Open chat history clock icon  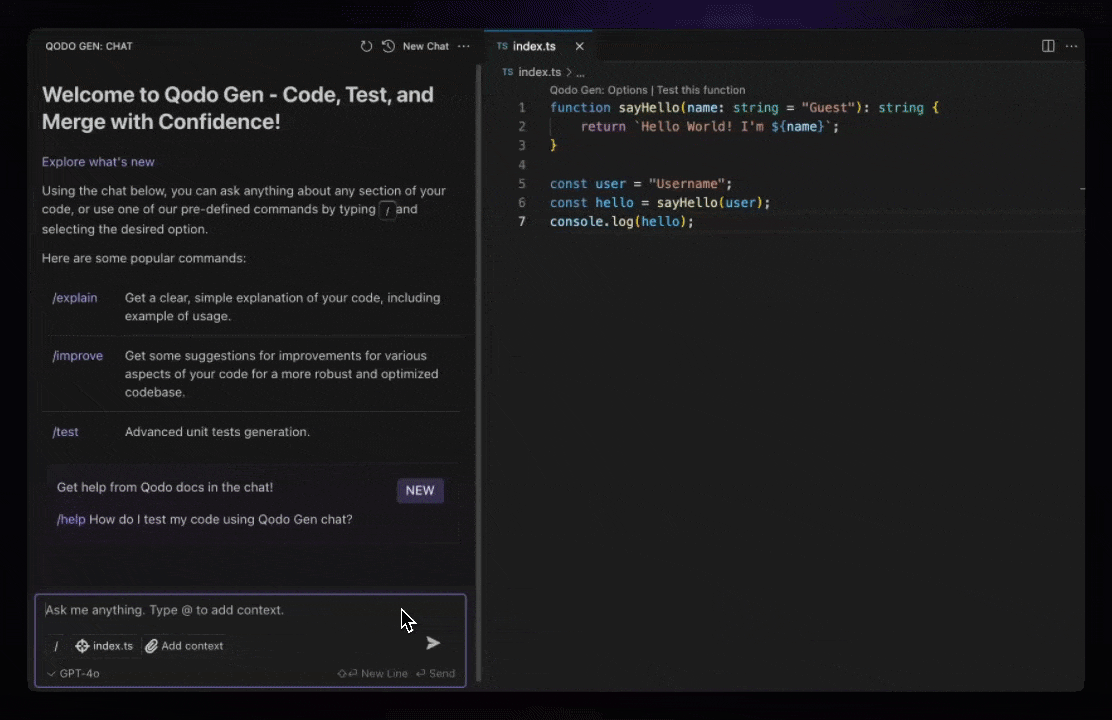389,46
